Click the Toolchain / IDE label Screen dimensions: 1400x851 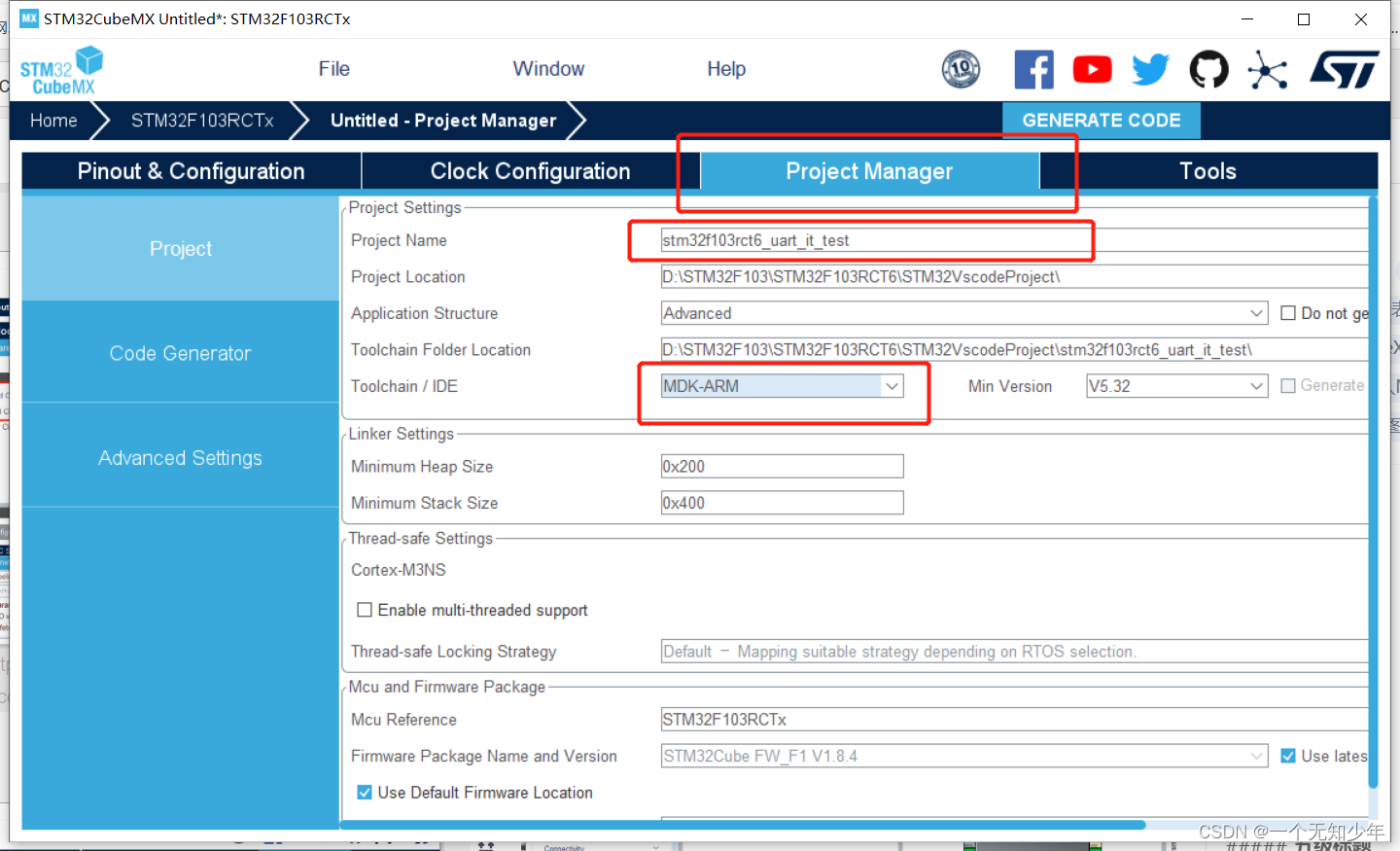click(x=404, y=386)
